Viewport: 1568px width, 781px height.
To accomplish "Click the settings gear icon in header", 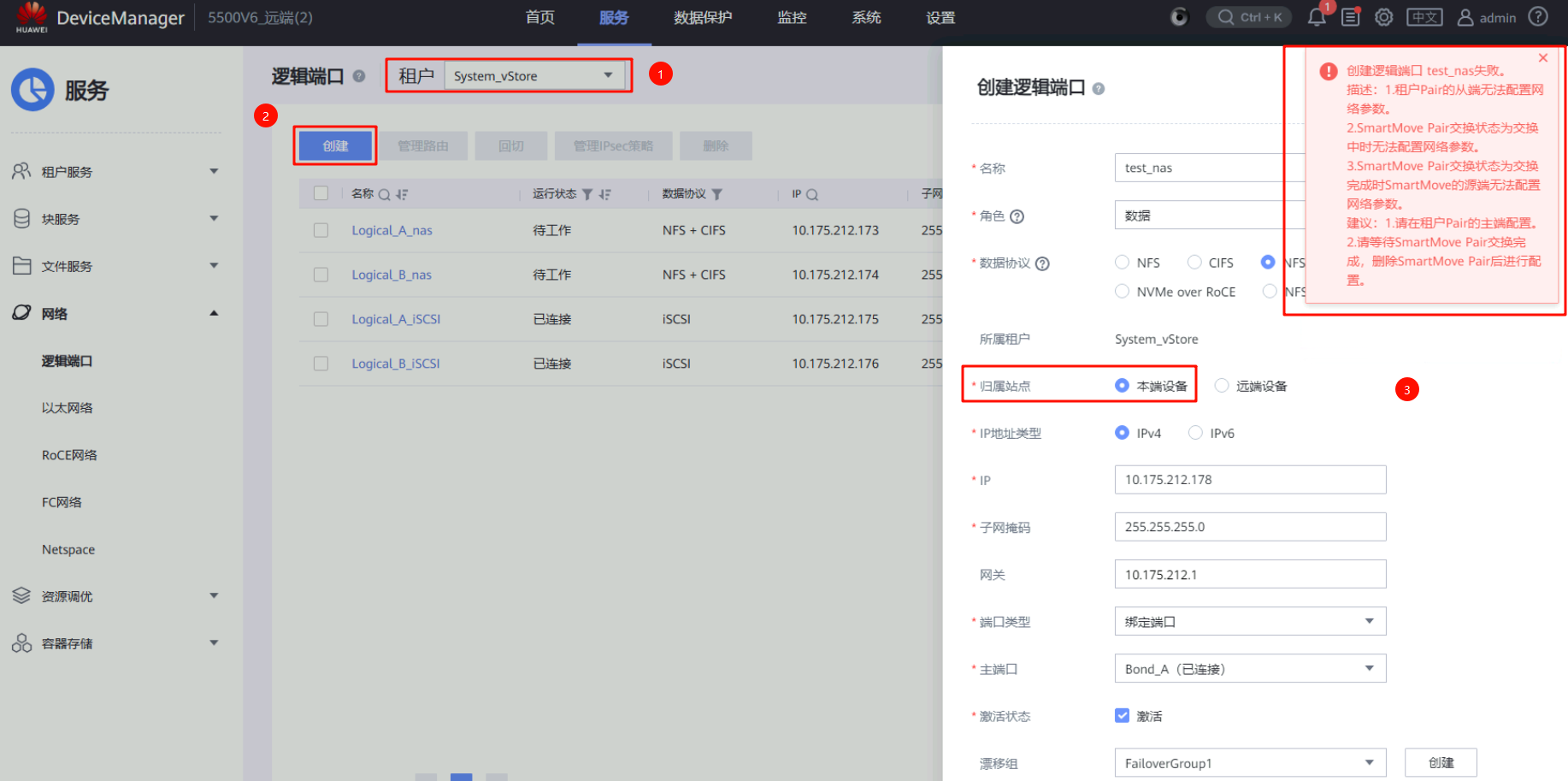I will pyautogui.click(x=1383, y=17).
